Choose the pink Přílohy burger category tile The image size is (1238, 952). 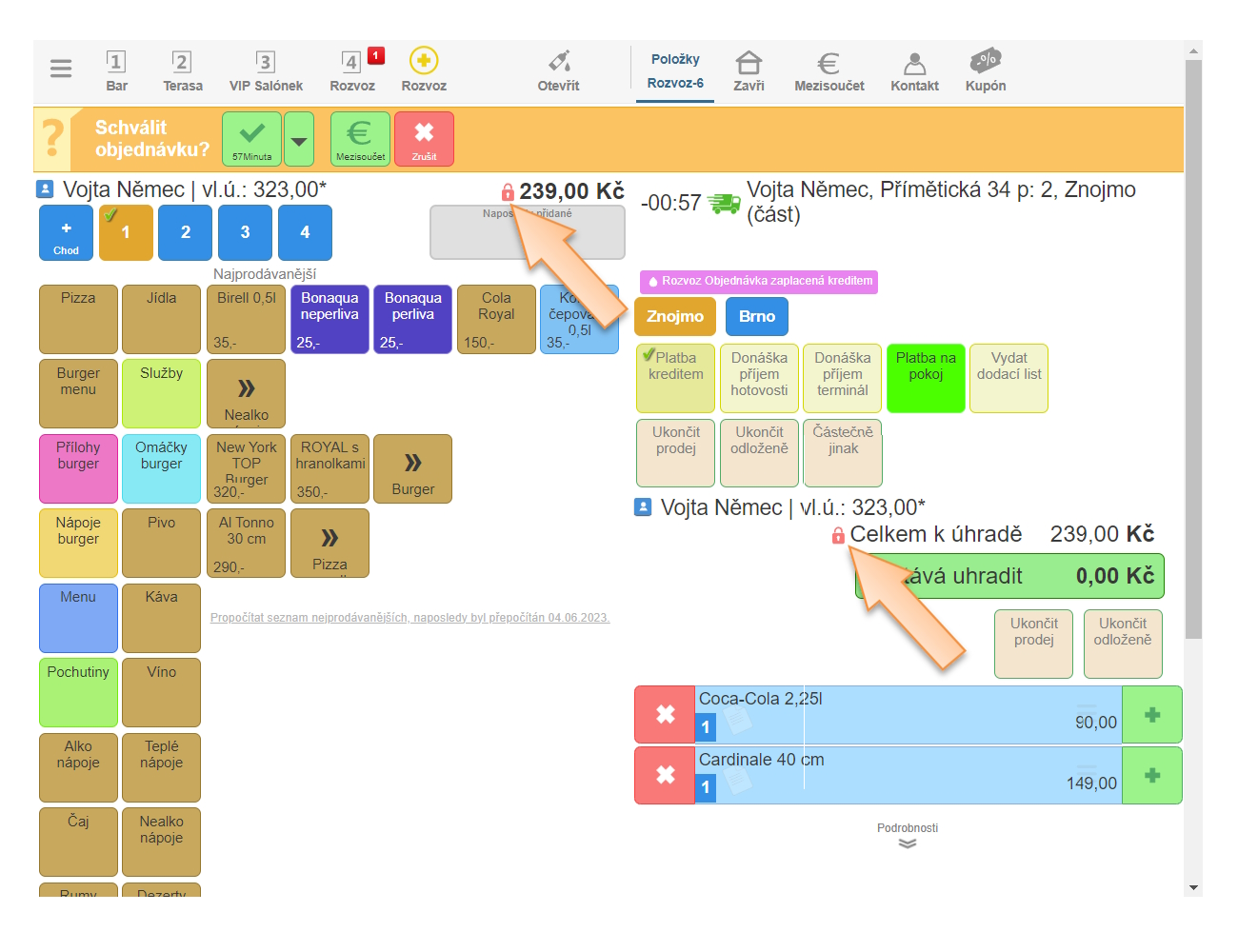78,467
